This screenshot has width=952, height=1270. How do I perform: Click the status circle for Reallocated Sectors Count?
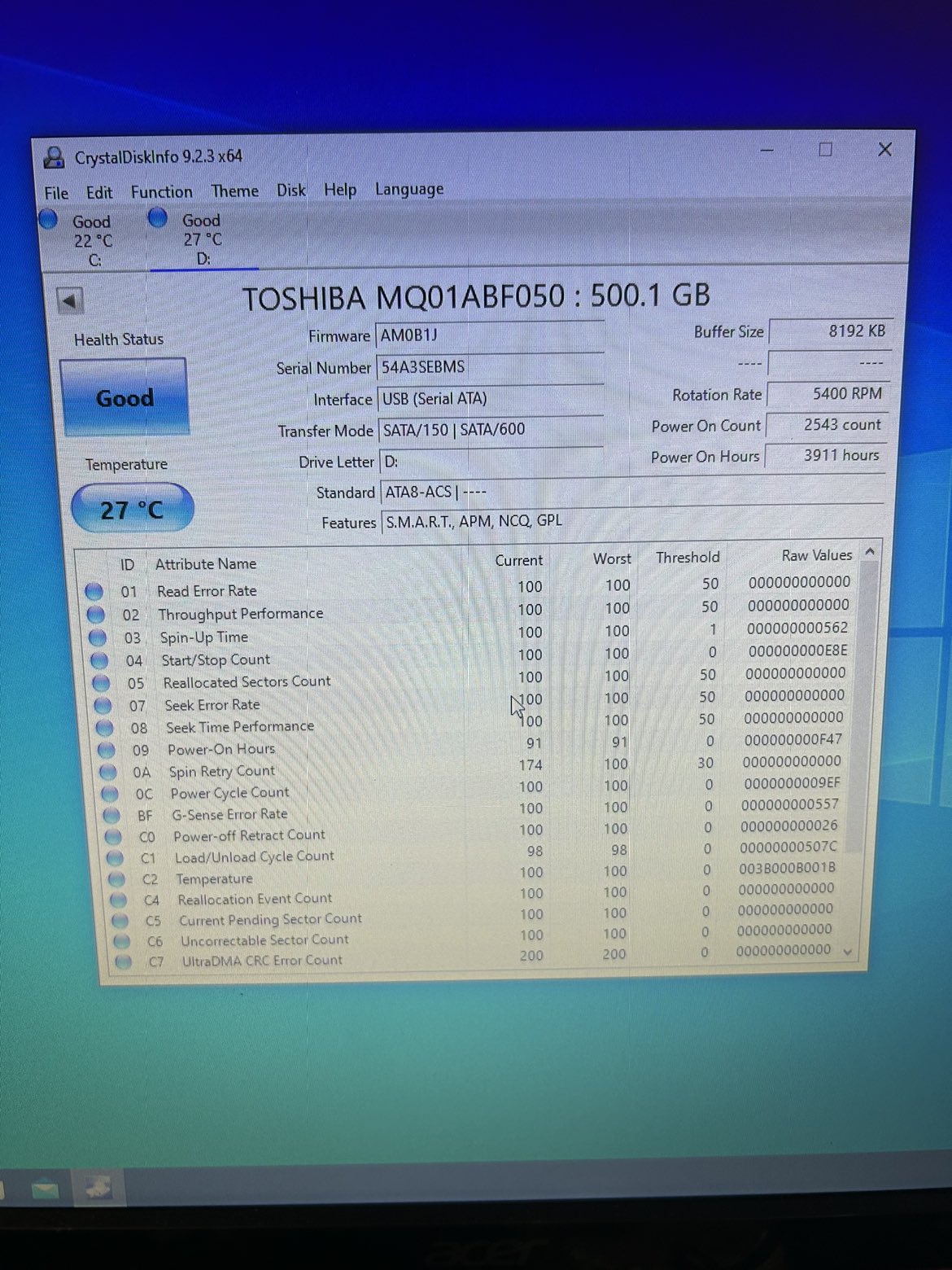(101, 683)
